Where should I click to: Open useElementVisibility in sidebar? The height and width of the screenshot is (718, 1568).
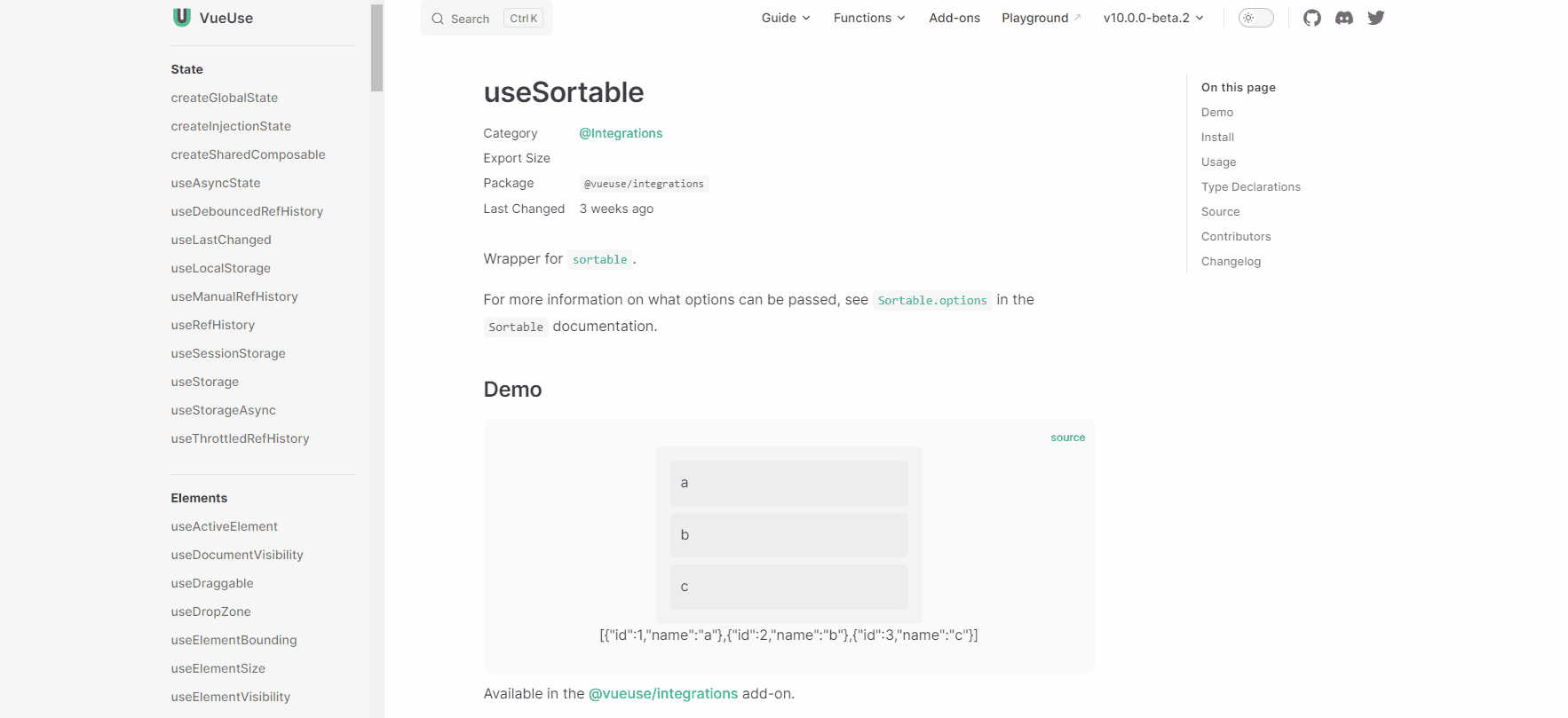point(231,697)
